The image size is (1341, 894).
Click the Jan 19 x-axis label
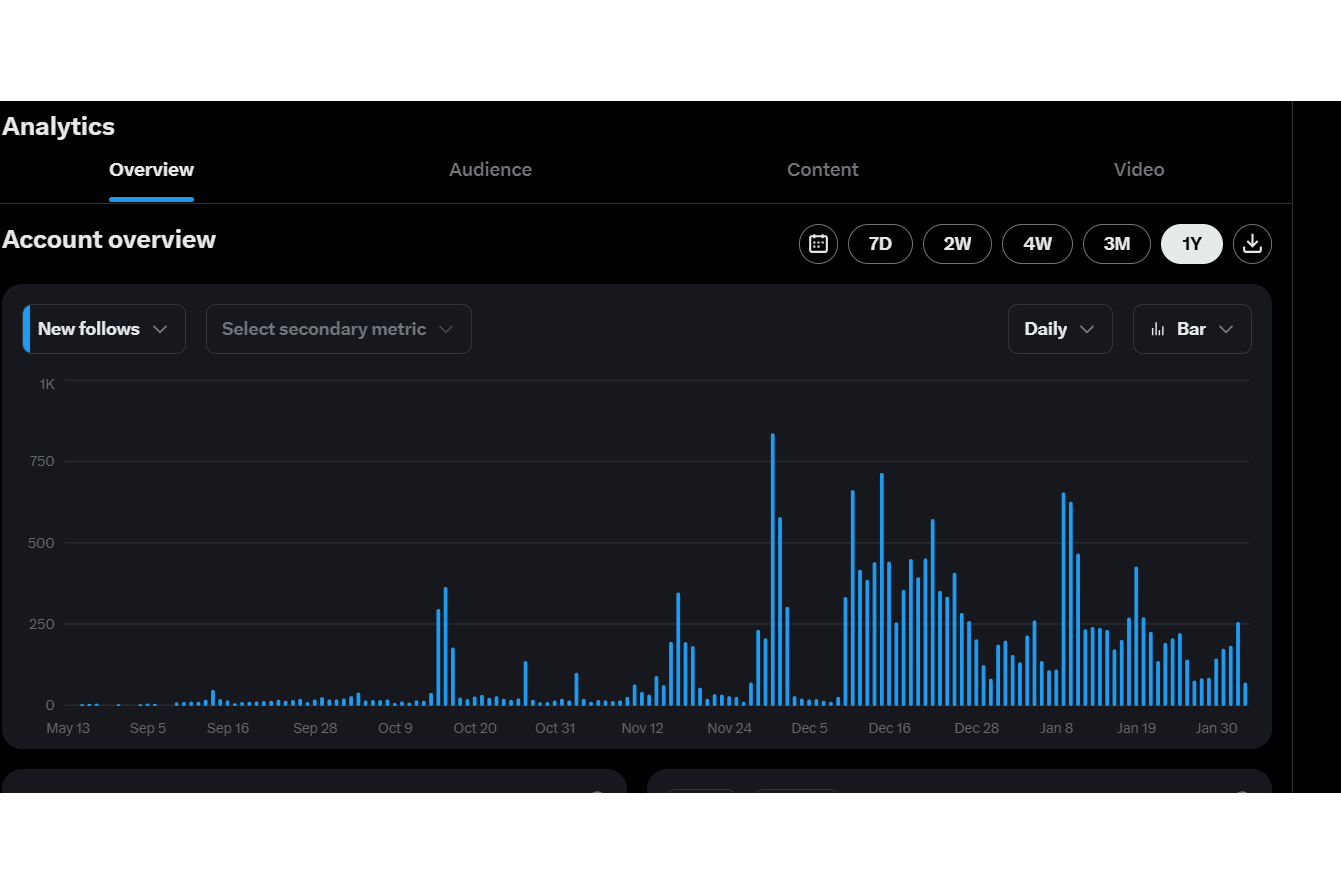tap(1137, 728)
